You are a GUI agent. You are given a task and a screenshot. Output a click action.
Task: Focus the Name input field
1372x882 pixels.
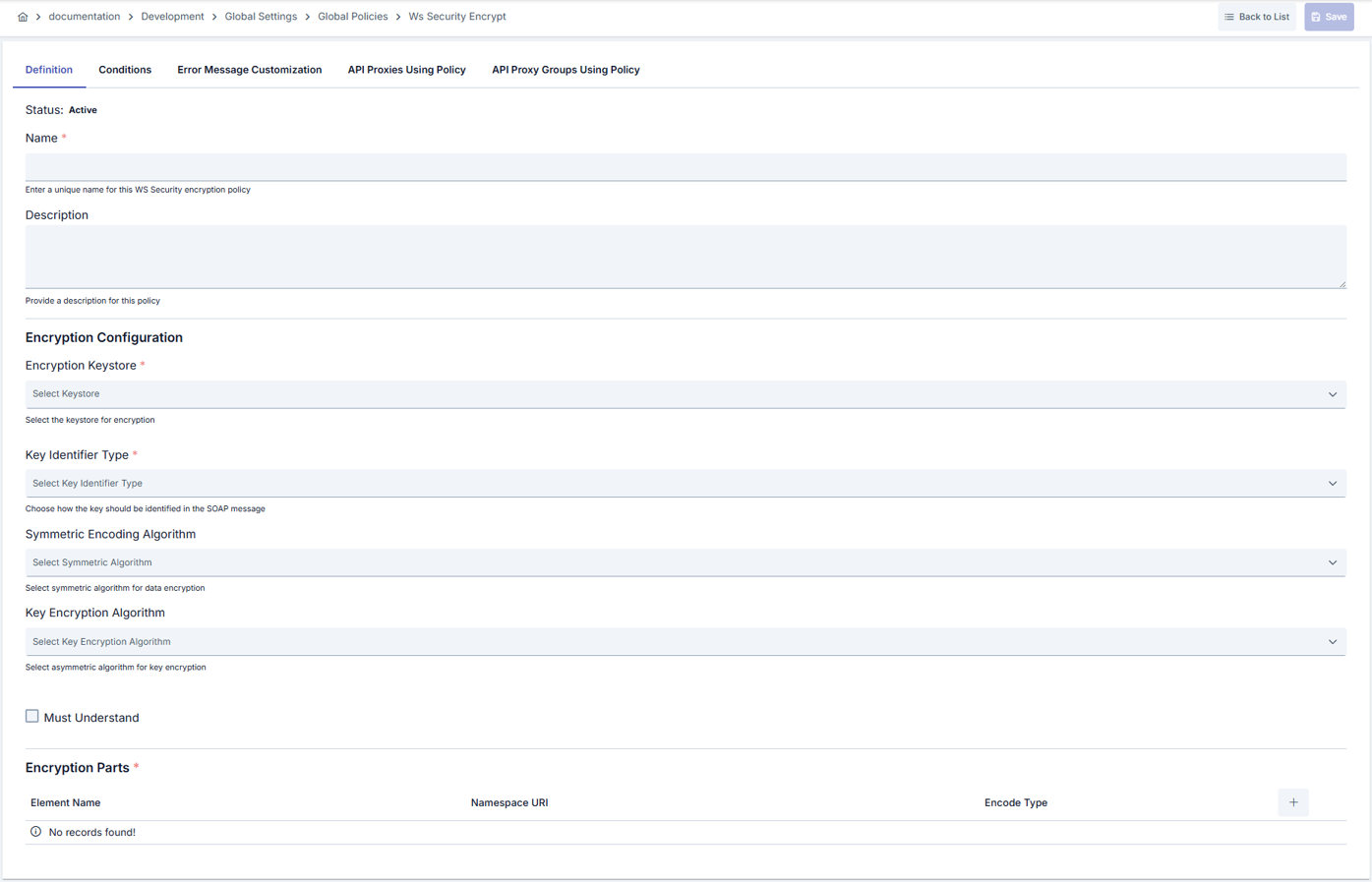(686, 167)
